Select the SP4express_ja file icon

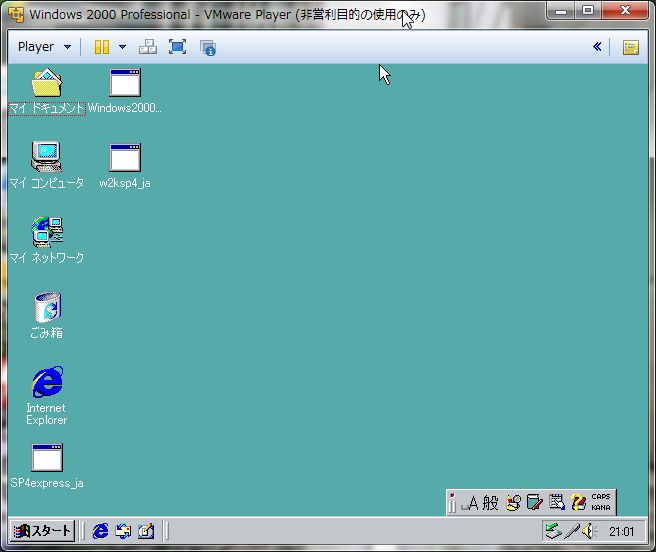(x=47, y=457)
